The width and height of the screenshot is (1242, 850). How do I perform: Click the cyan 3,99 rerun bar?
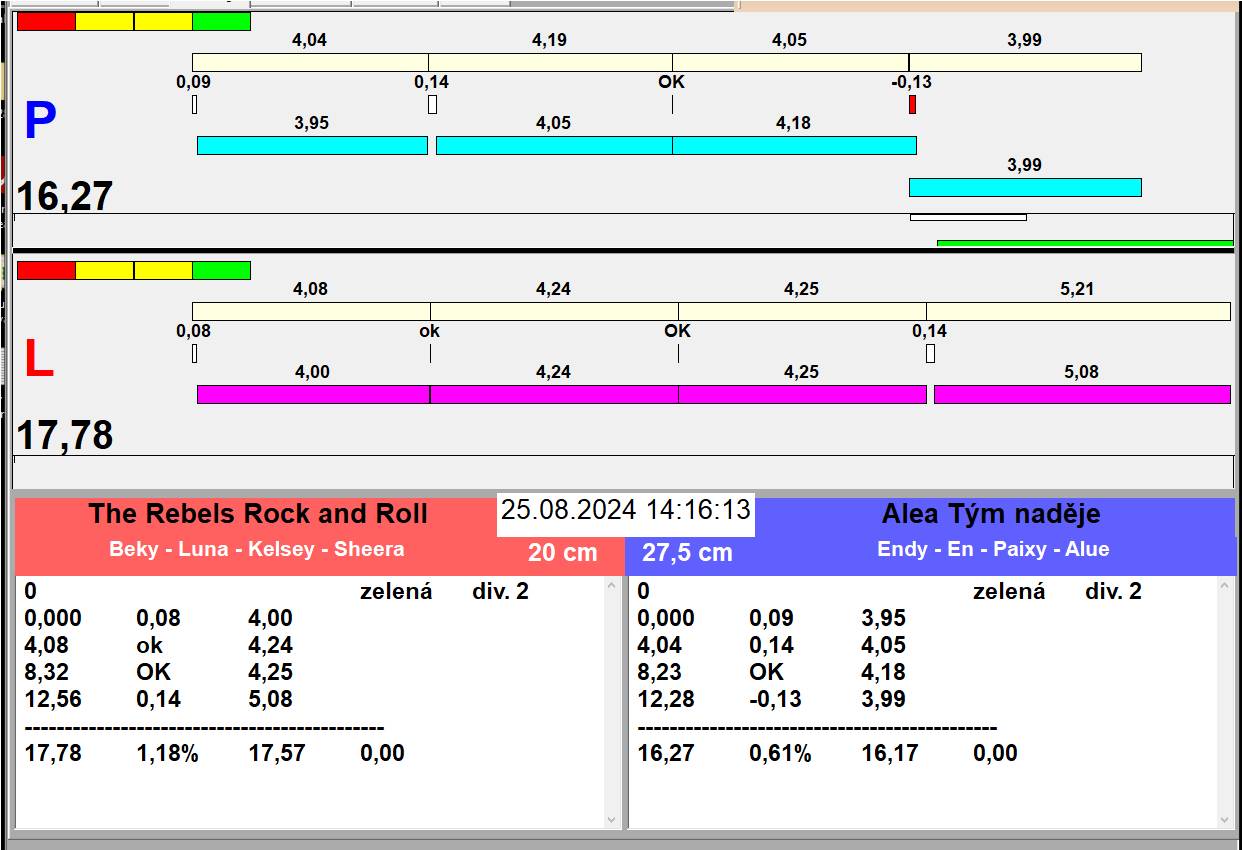[1024, 187]
